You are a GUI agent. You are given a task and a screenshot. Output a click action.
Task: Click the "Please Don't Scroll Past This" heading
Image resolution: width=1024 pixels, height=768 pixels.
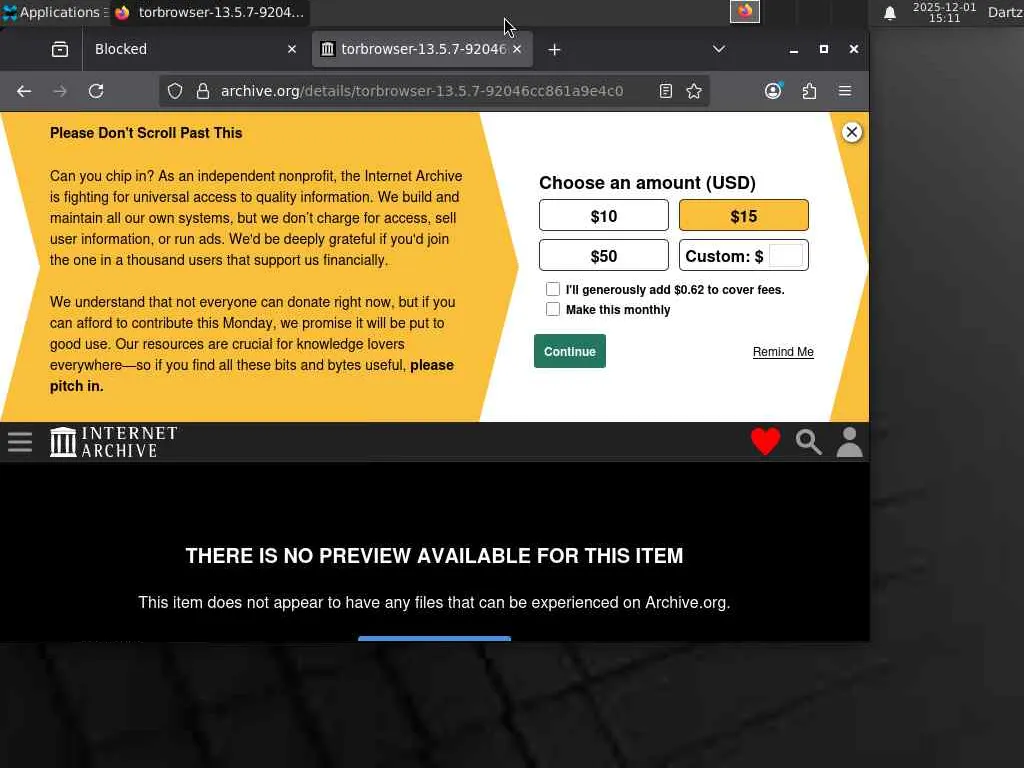(x=146, y=133)
